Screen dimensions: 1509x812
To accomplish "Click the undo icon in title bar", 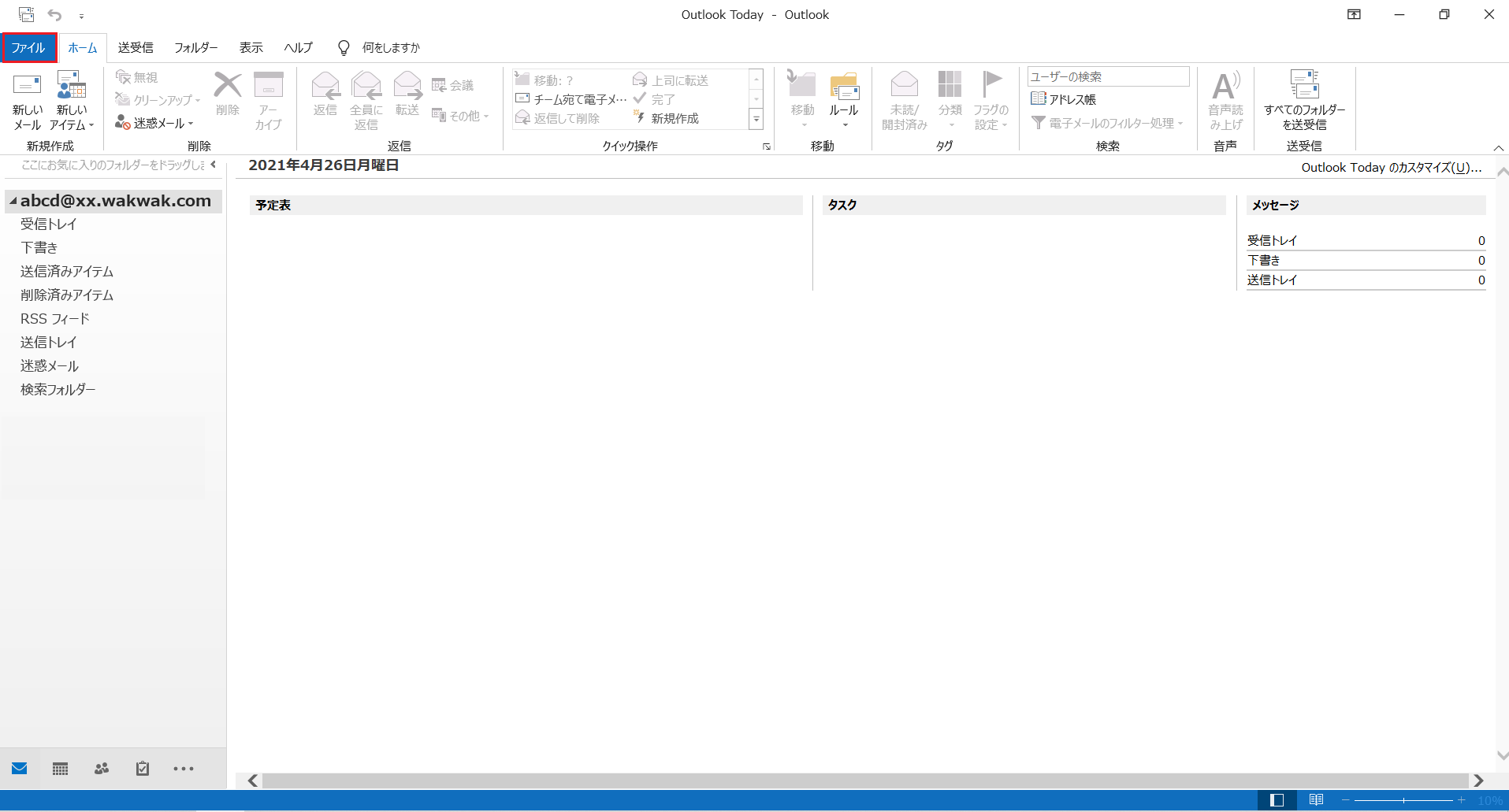I will pos(54,14).
